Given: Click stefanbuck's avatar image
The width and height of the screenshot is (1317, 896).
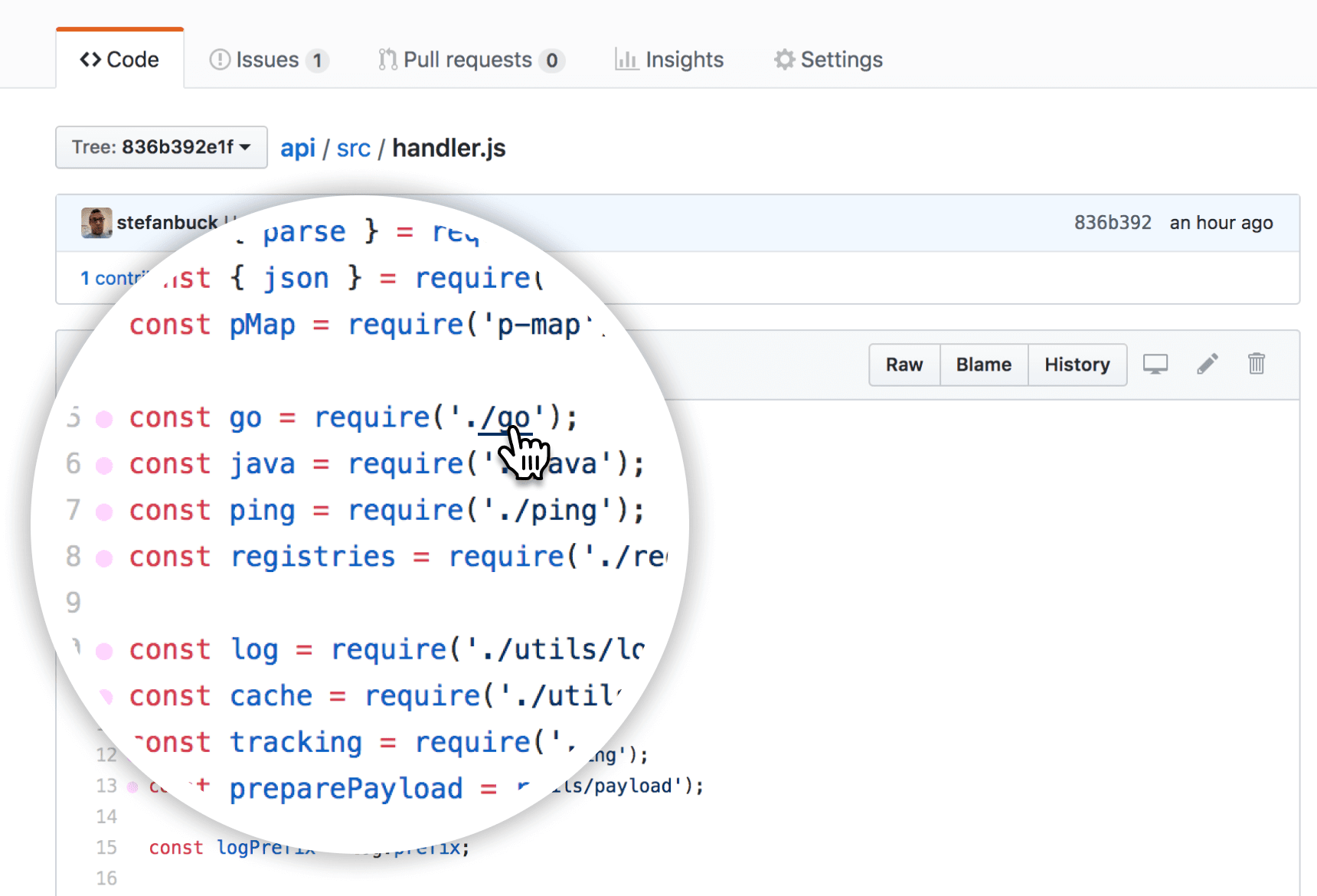Looking at the screenshot, I should pos(96,223).
